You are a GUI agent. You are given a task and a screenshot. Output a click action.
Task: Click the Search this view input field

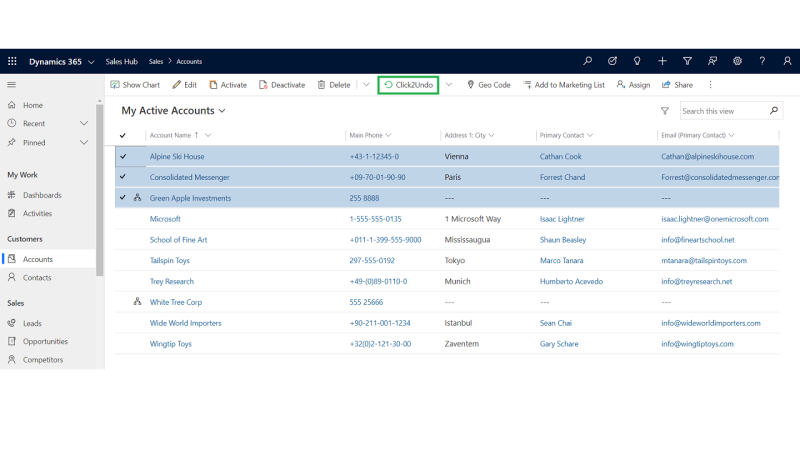tap(723, 111)
